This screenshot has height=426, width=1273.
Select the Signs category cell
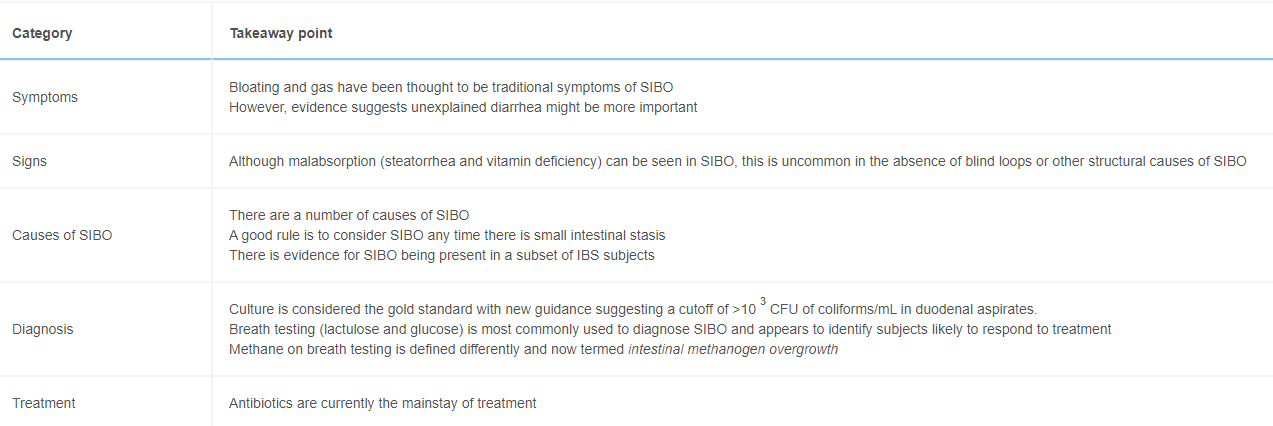point(29,161)
